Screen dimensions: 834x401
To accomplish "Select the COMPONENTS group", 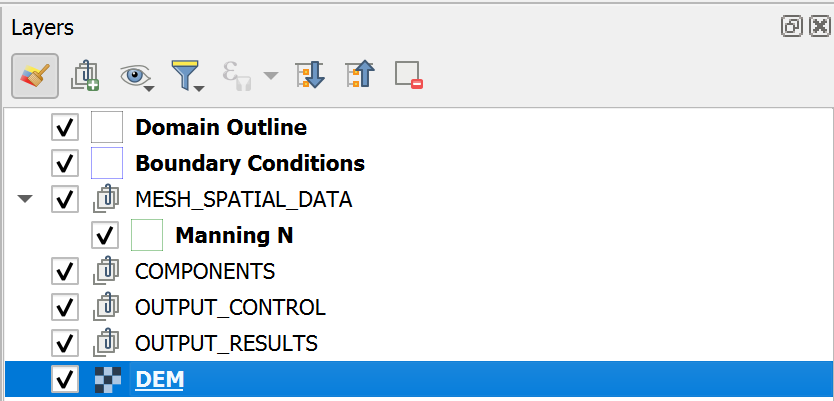I will point(205,271).
